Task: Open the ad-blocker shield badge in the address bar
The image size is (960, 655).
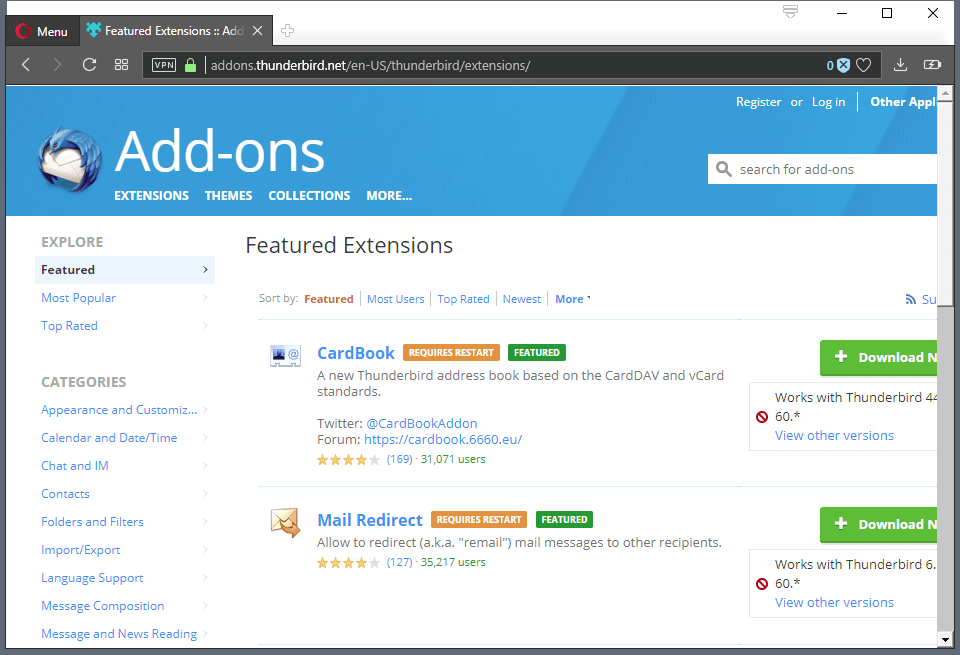Action: (x=841, y=65)
